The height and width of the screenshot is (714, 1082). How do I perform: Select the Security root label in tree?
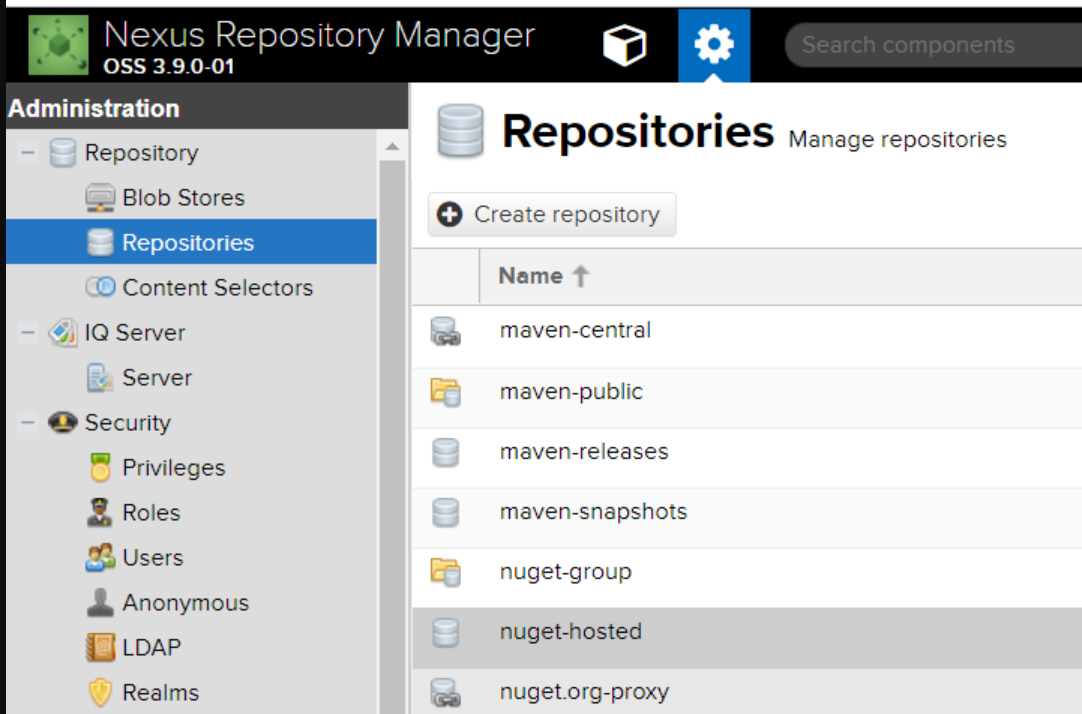click(x=128, y=423)
